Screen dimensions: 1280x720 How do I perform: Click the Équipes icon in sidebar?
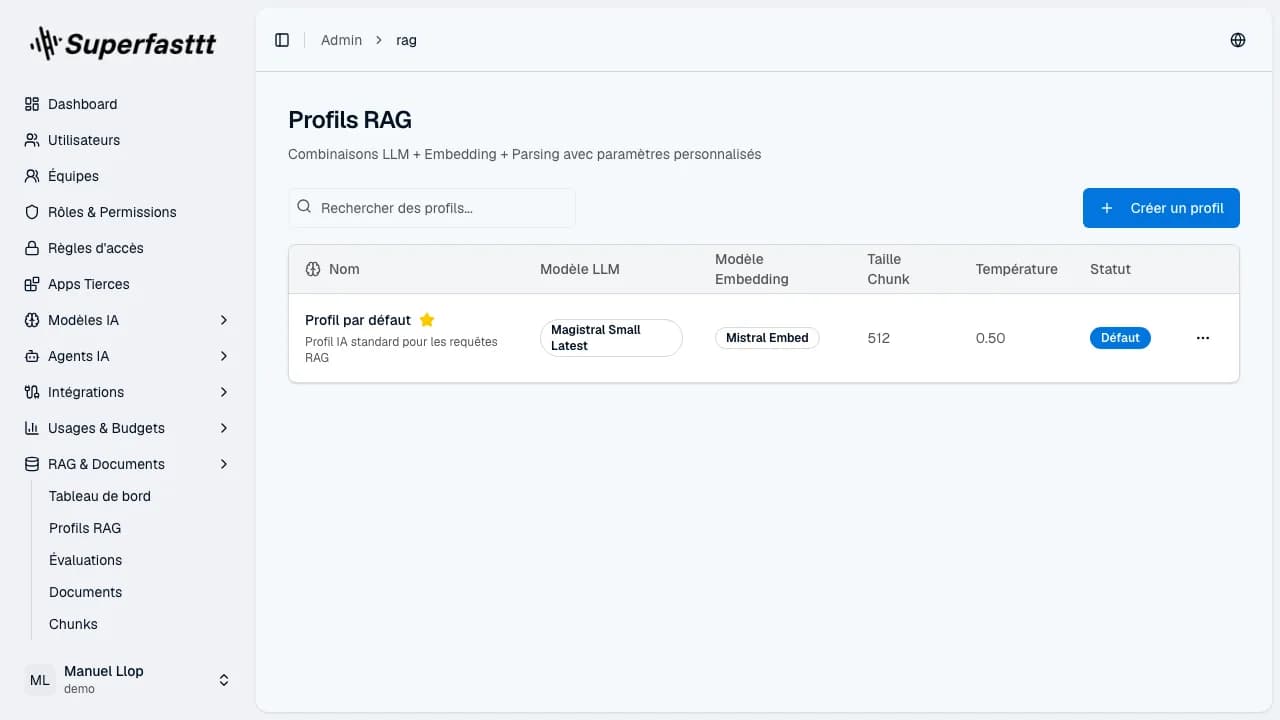[32, 176]
